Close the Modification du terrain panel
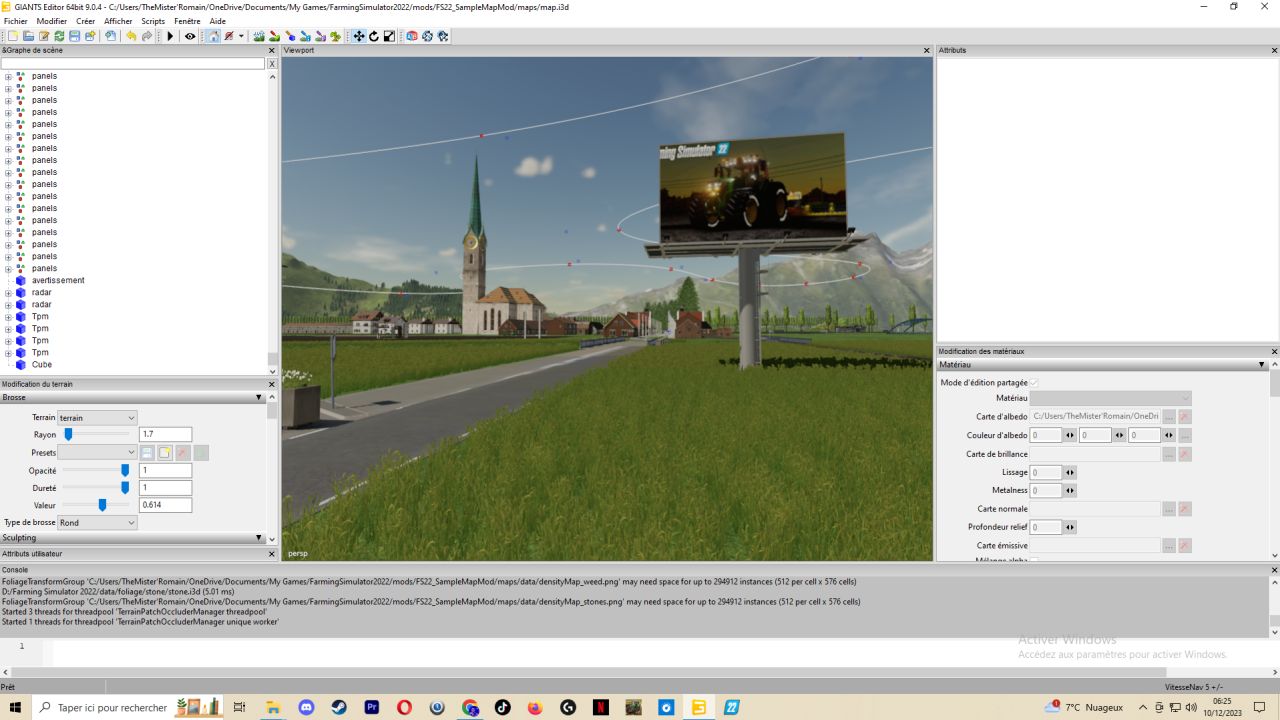Viewport: 1280px width, 720px height. (x=271, y=385)
